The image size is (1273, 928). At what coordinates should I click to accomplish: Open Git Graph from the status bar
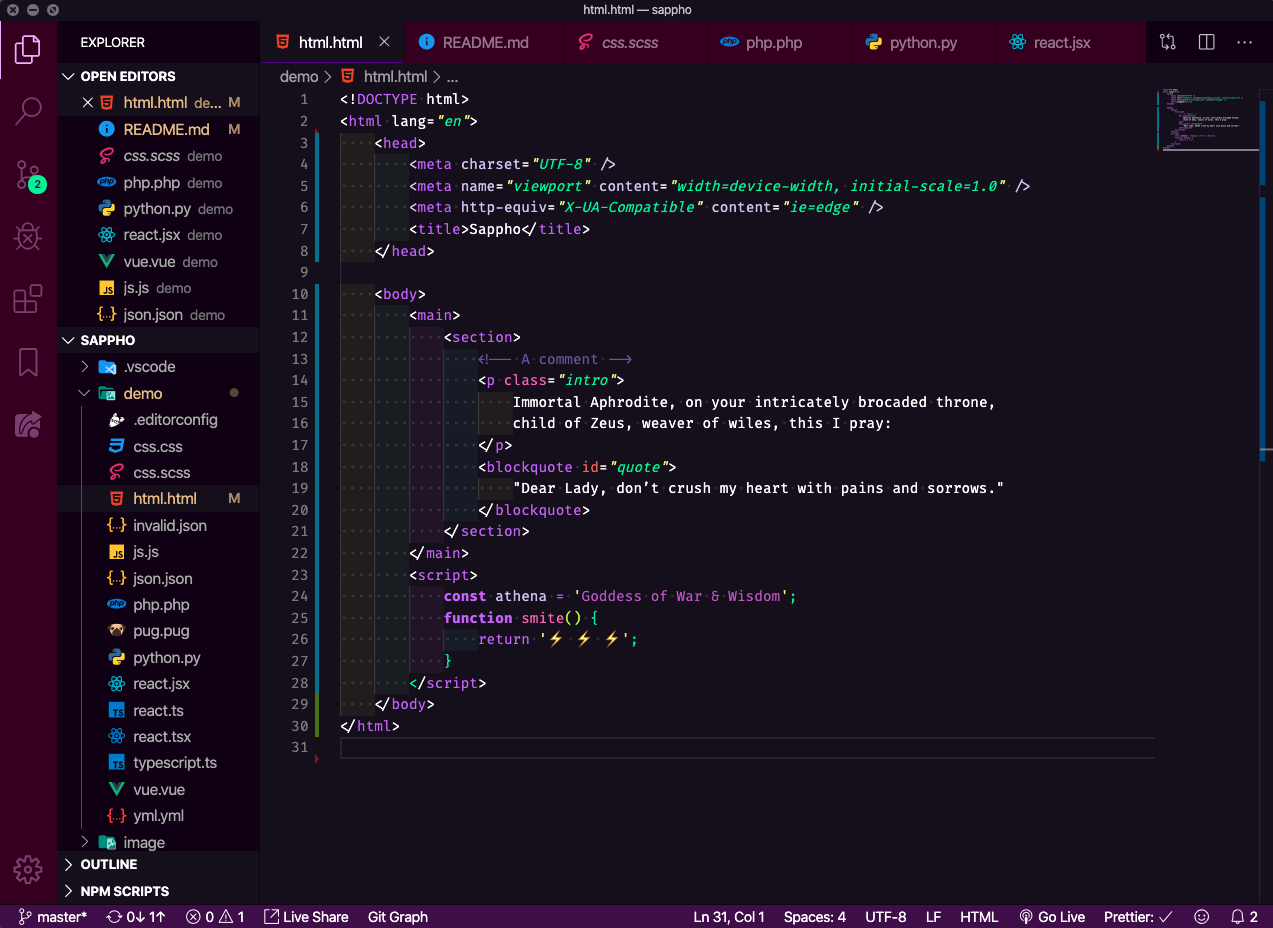397,916
